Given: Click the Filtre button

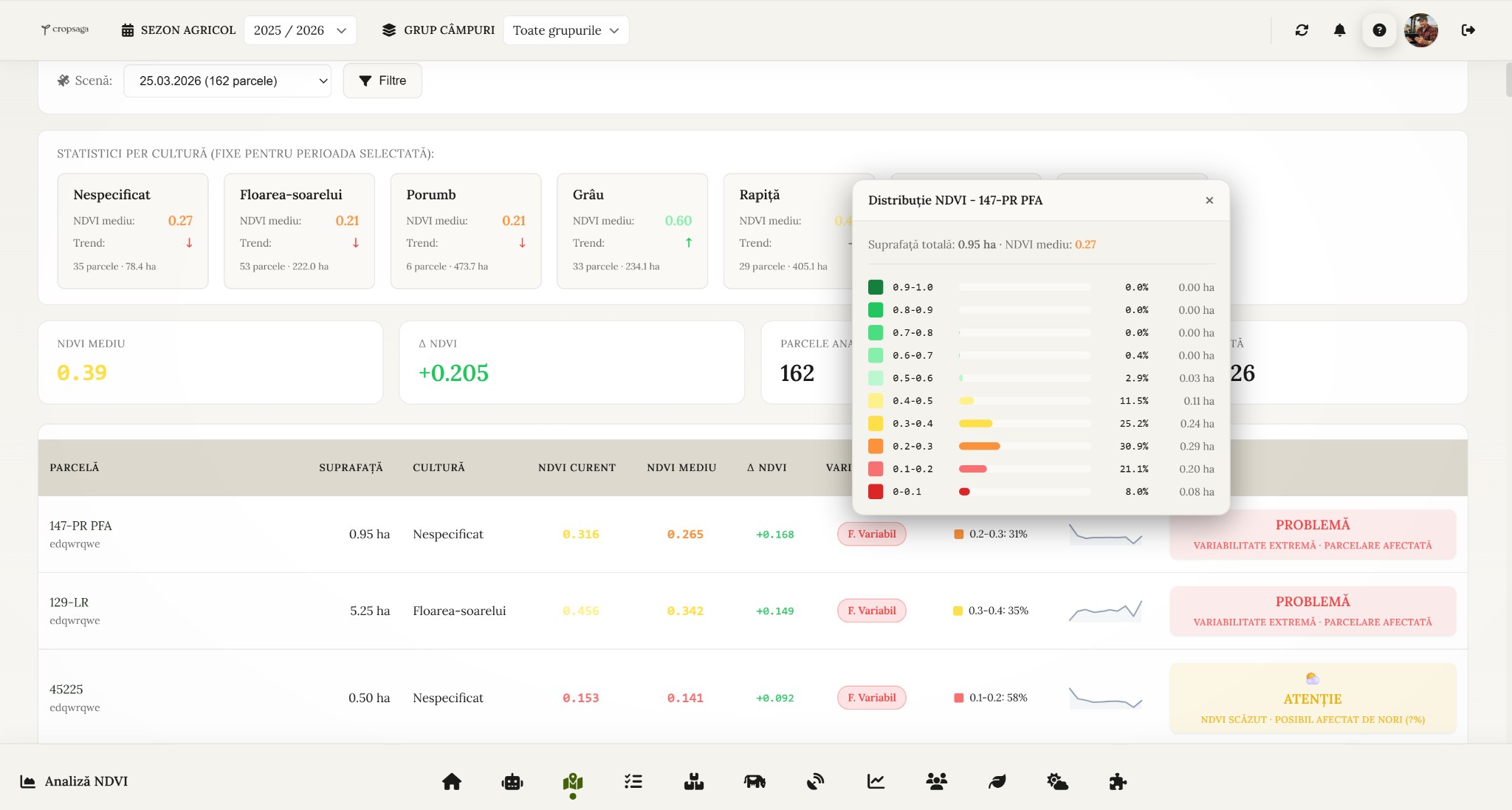Looking at the screenshot, I should tap(382, 80).
